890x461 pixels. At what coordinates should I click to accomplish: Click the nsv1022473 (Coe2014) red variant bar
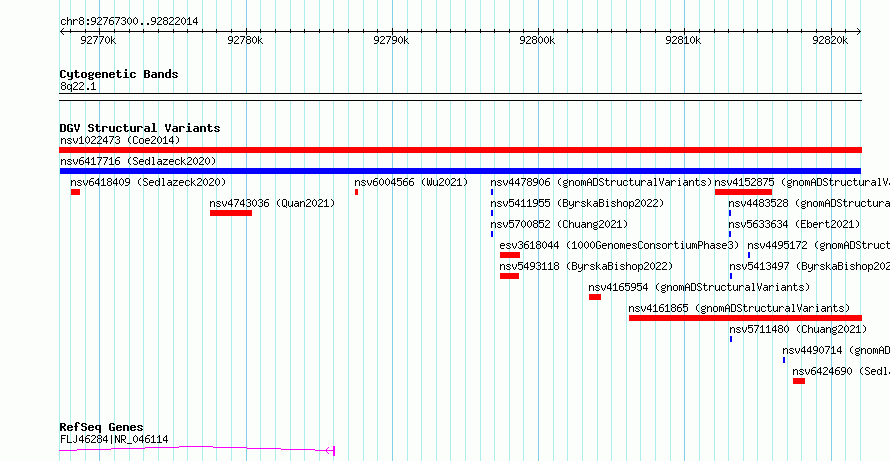[x=460, y=150]
